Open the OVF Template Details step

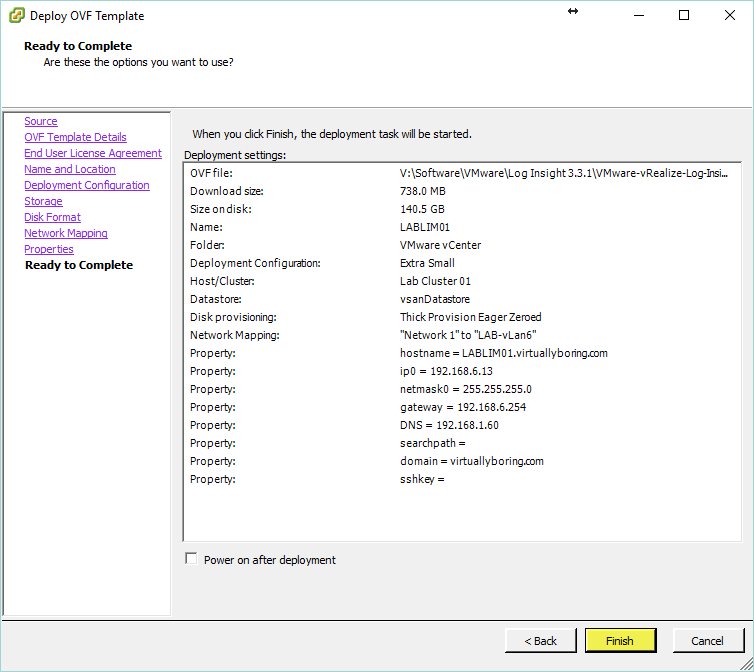coord(75,137)
